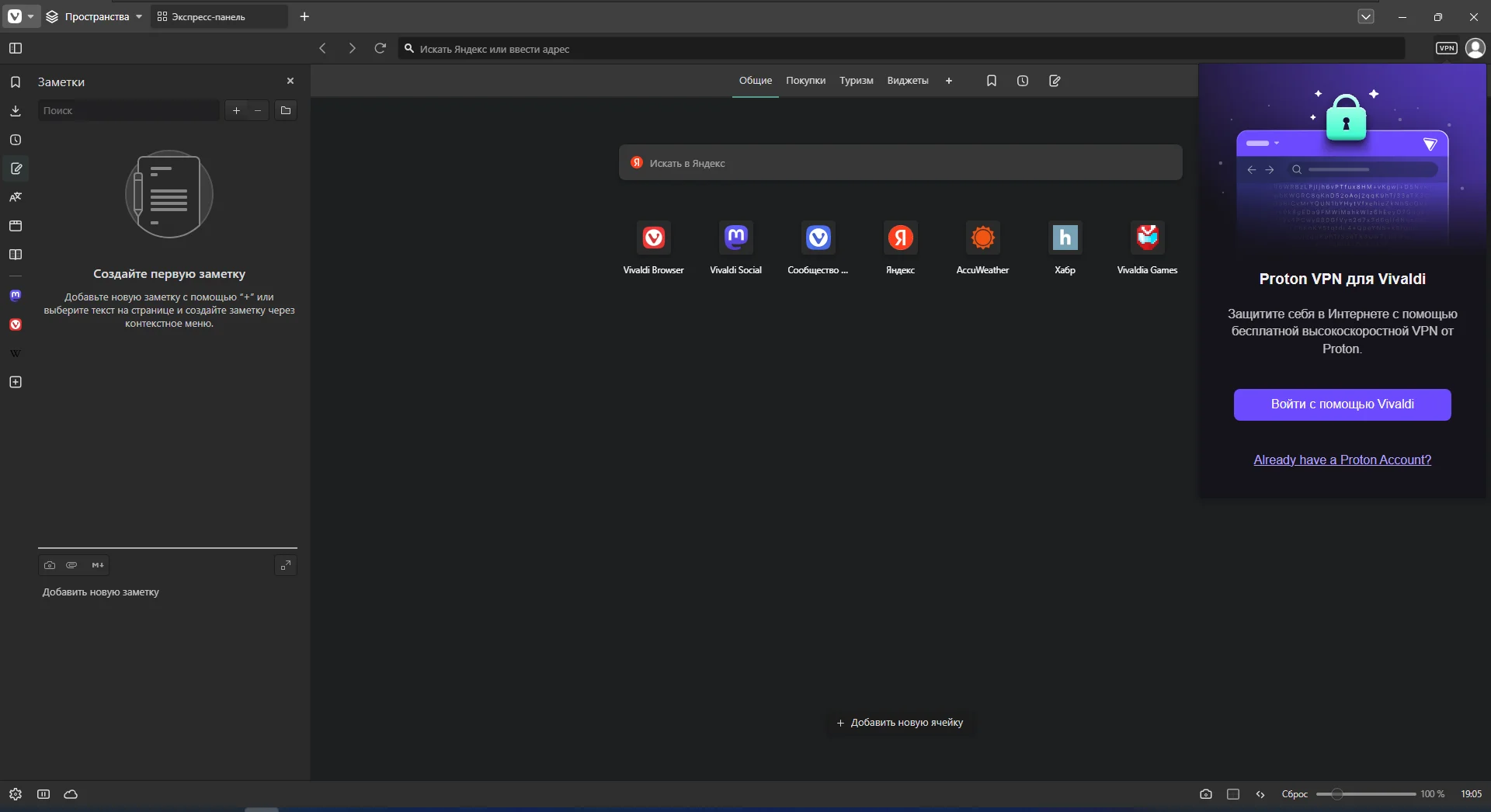Open Vivaldi settings gear in the status bar
This screenshot has width=1491, height=812.
[16, 794]
